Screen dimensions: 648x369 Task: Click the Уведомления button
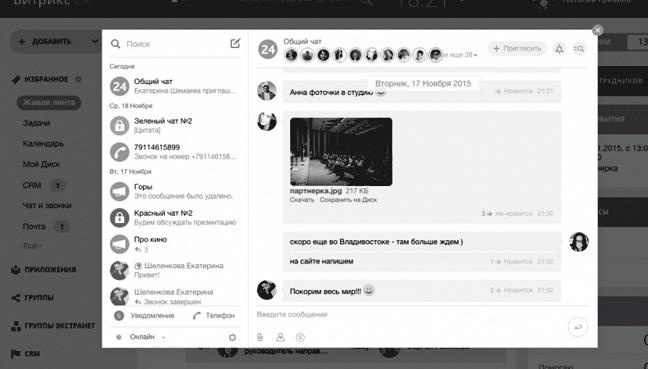144,316
